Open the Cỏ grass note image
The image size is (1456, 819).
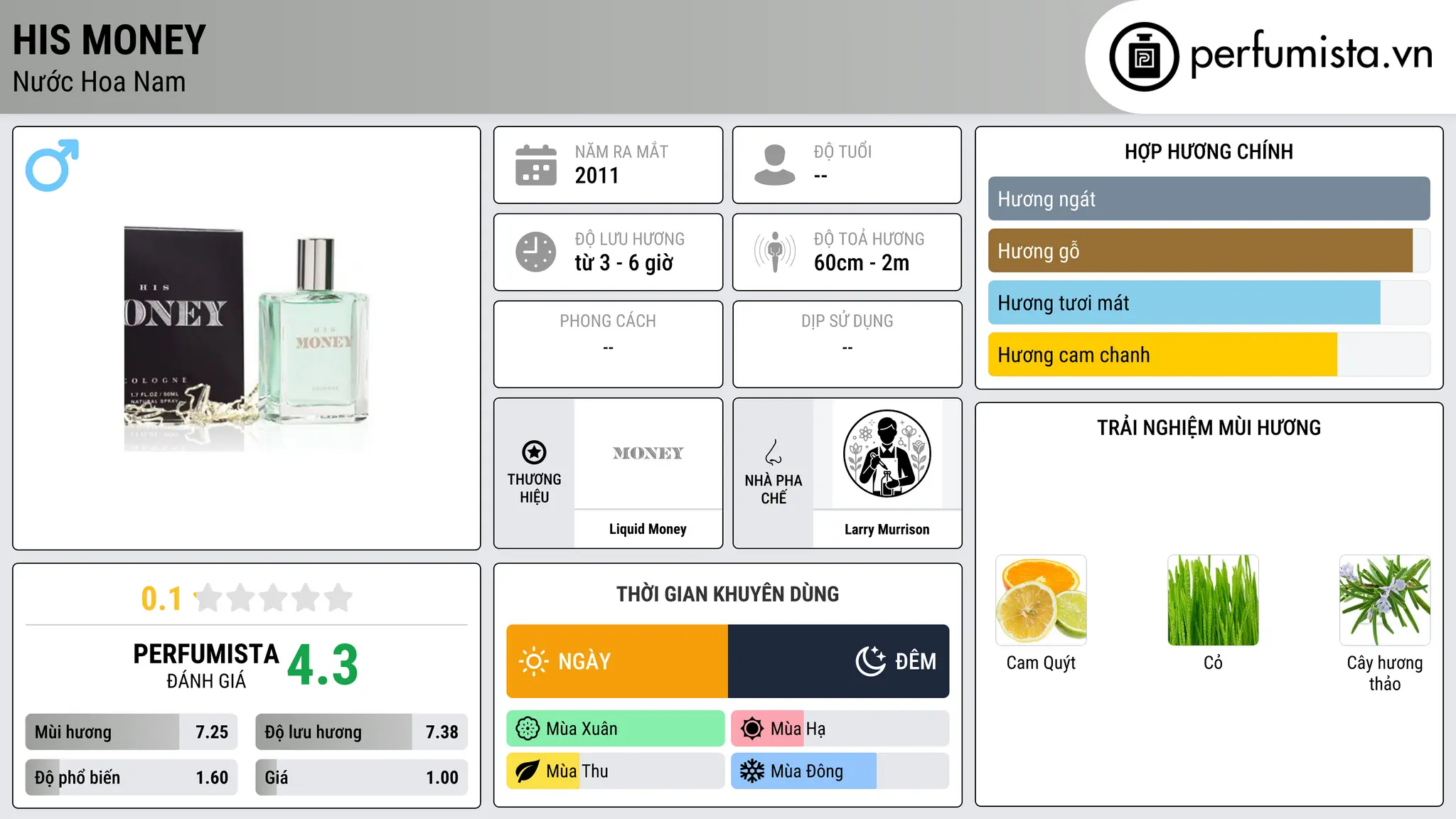pos(1213,600)
